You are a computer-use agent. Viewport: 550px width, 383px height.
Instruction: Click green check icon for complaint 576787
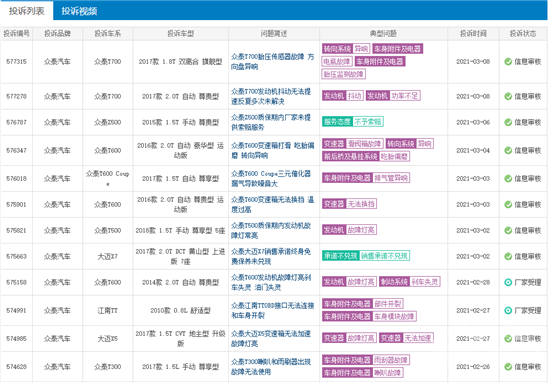pyautogui.click(x=508, y=122)
